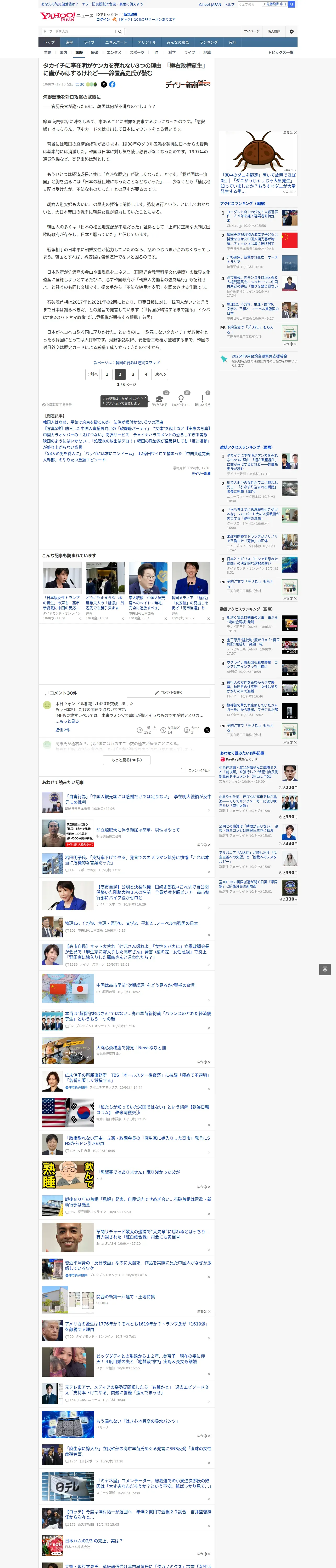Open the みんなの意見 tab
This screenshot has height=1568, width=336.
pyautogui.click(x=177, y=42)
